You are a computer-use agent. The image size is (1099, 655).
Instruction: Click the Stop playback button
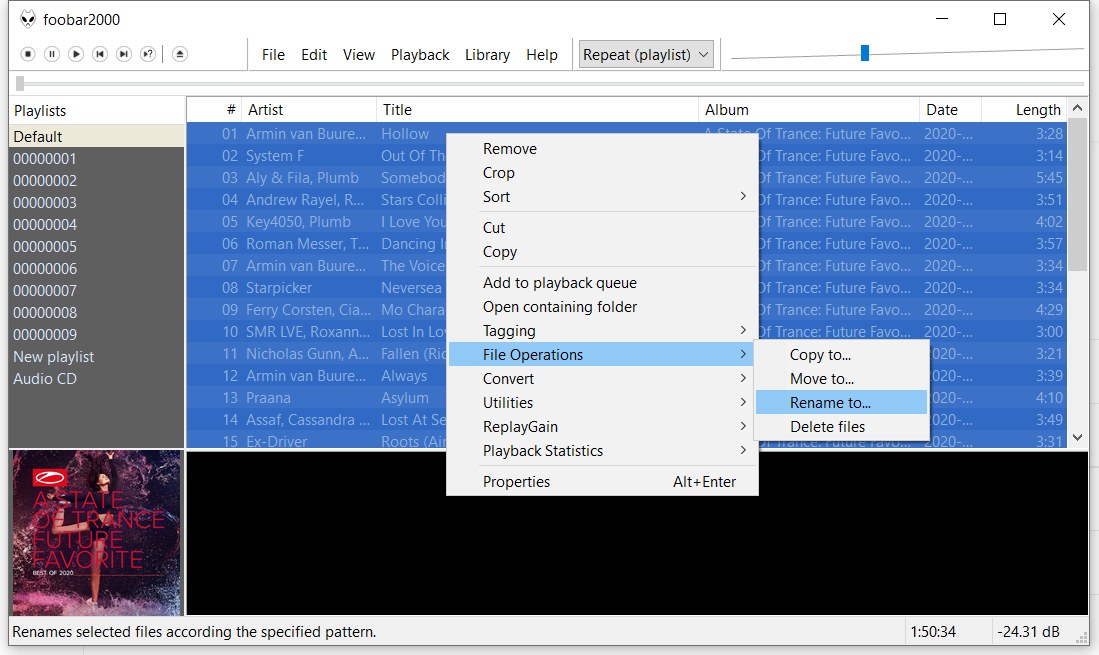coord(28,54)
